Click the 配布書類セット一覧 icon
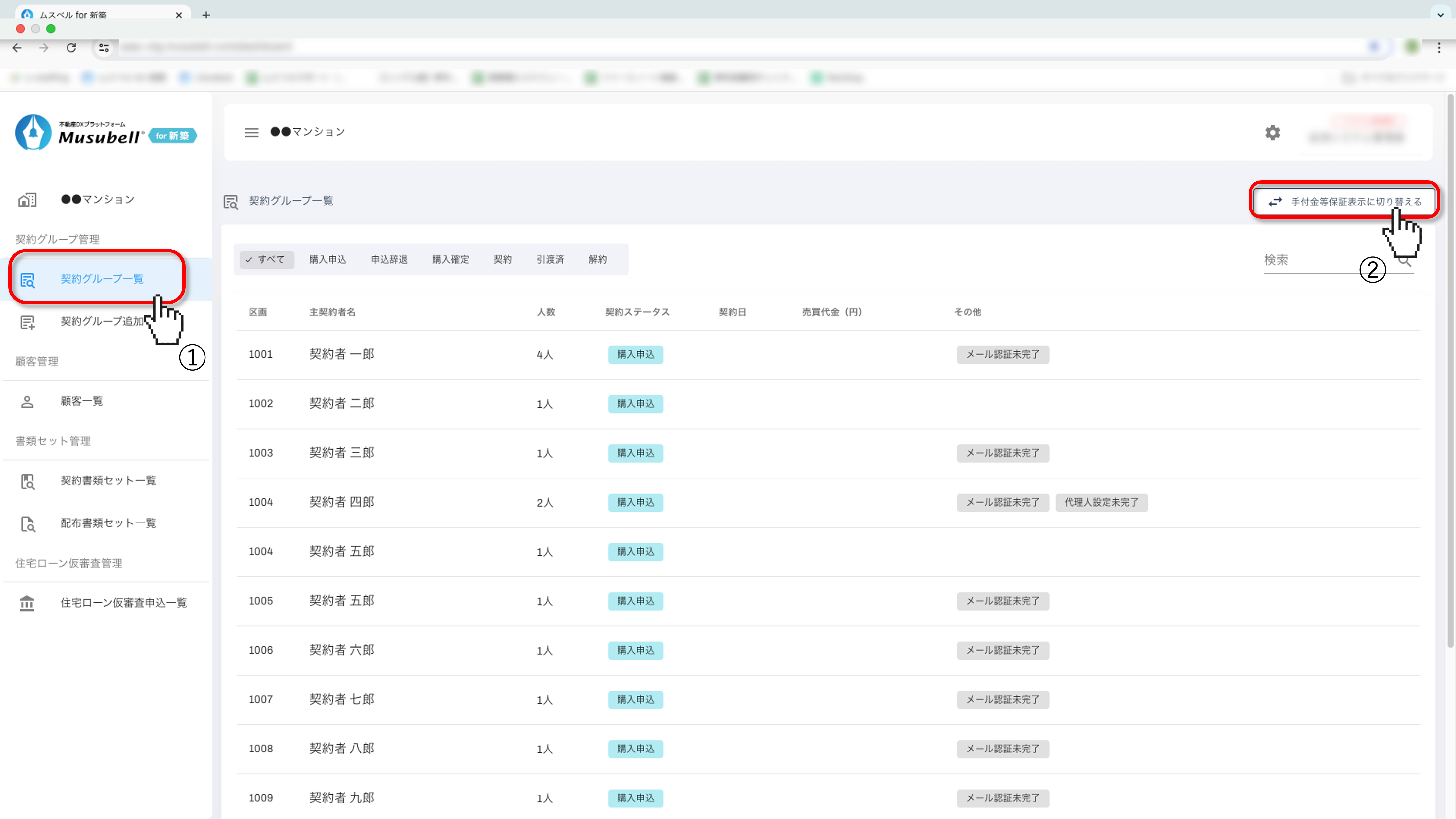Image resolution: width=1456 pixels, height=819 pixels. coord(27,524)
